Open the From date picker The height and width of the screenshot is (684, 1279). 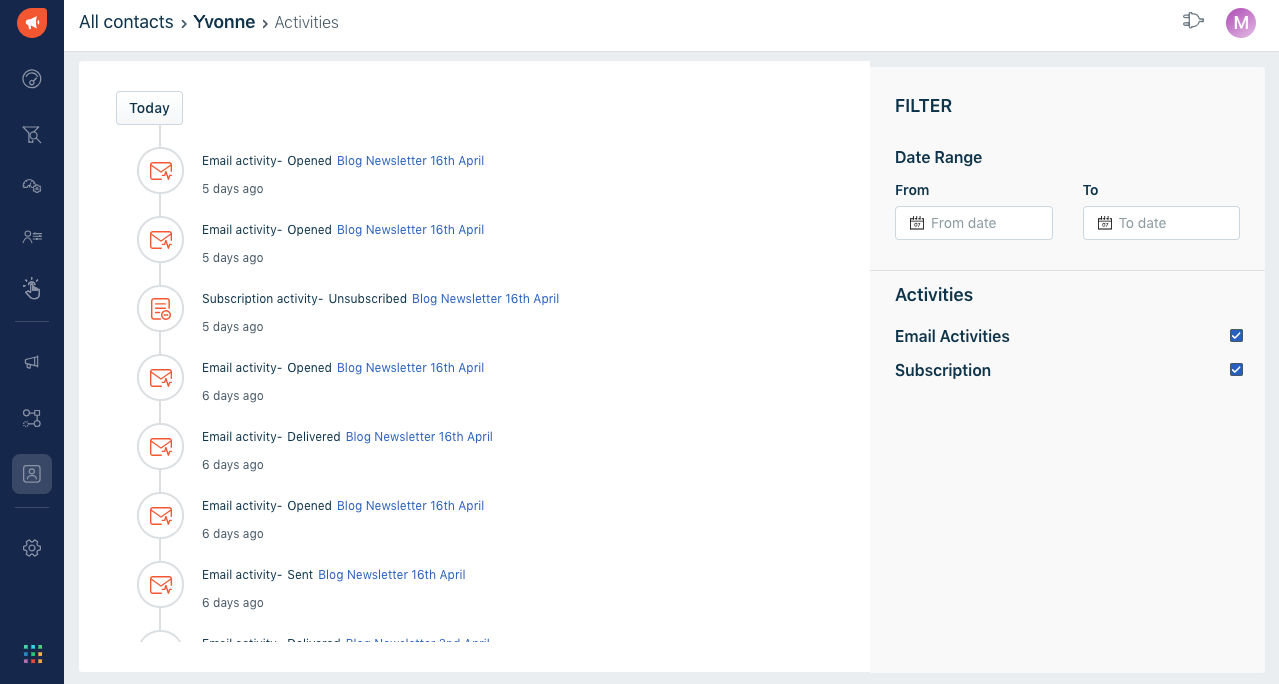[x=973, y=222]
